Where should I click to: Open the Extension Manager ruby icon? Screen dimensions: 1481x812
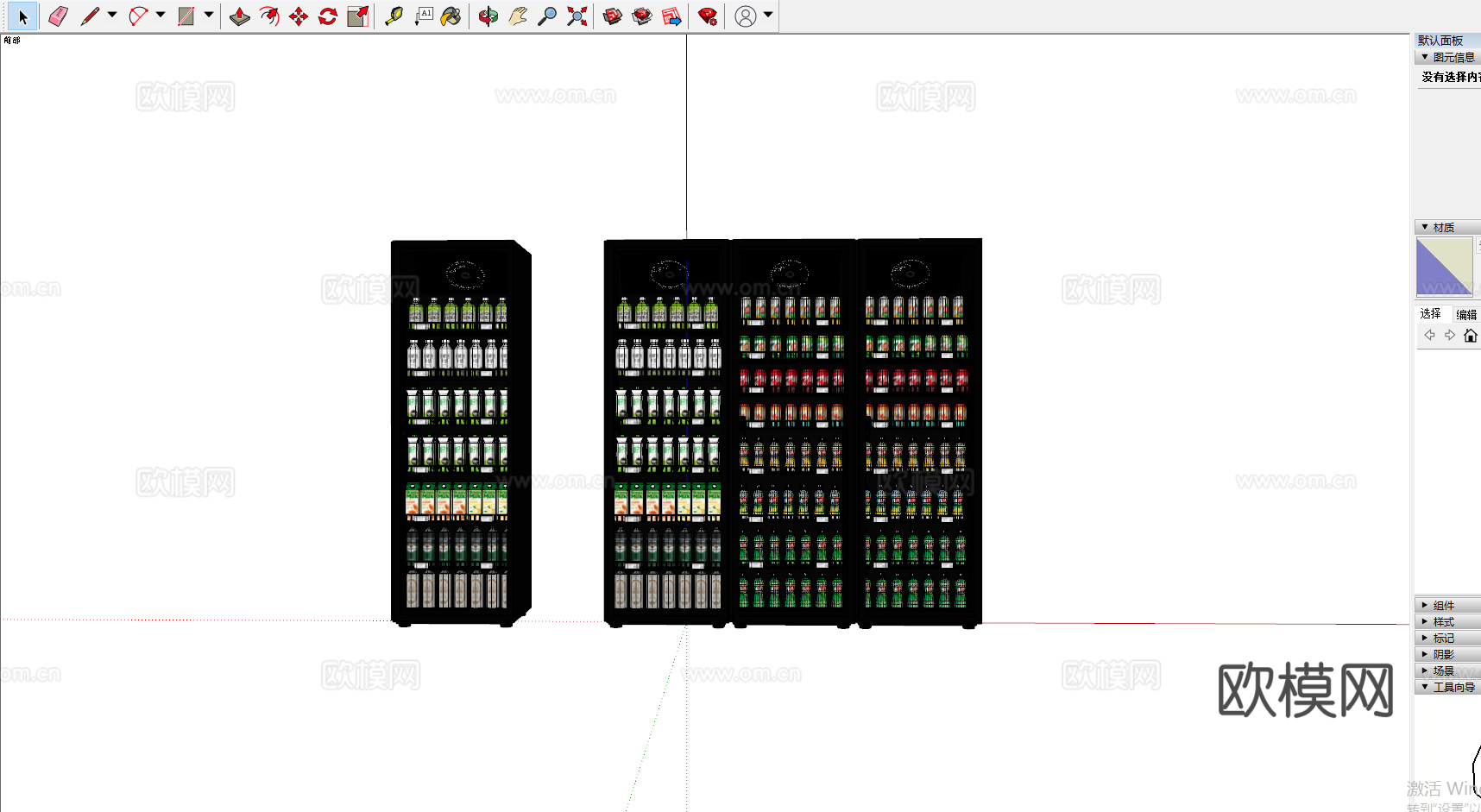tap(708, 16)
